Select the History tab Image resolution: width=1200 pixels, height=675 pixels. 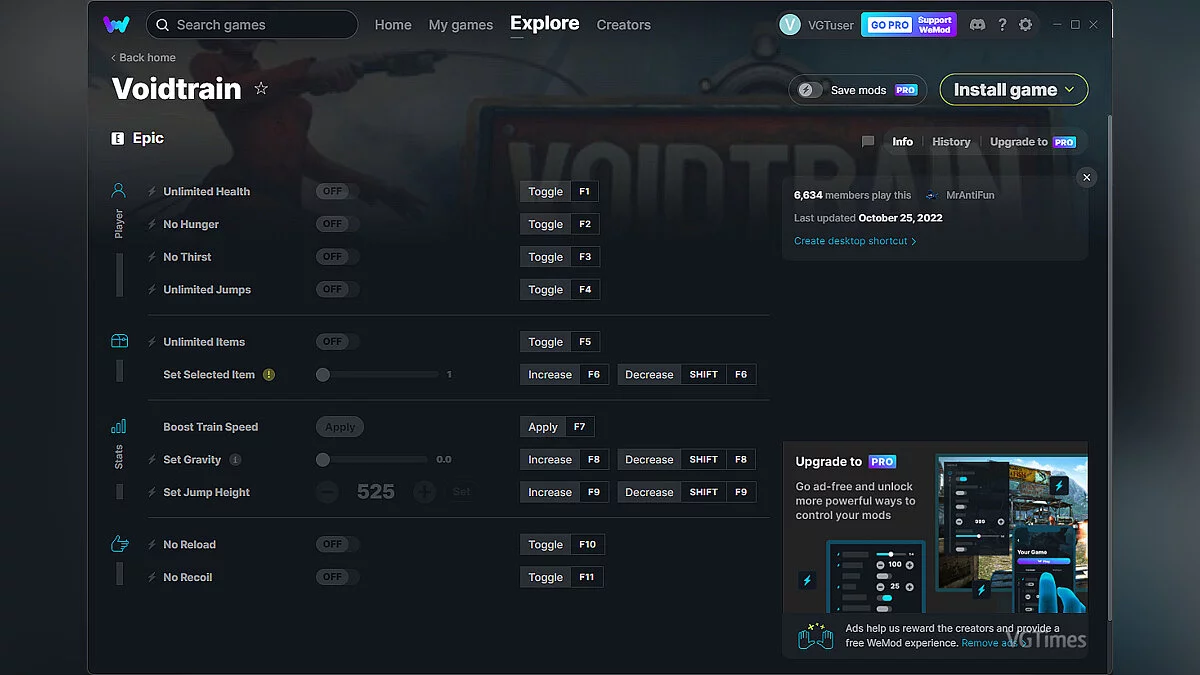(951, 142)
